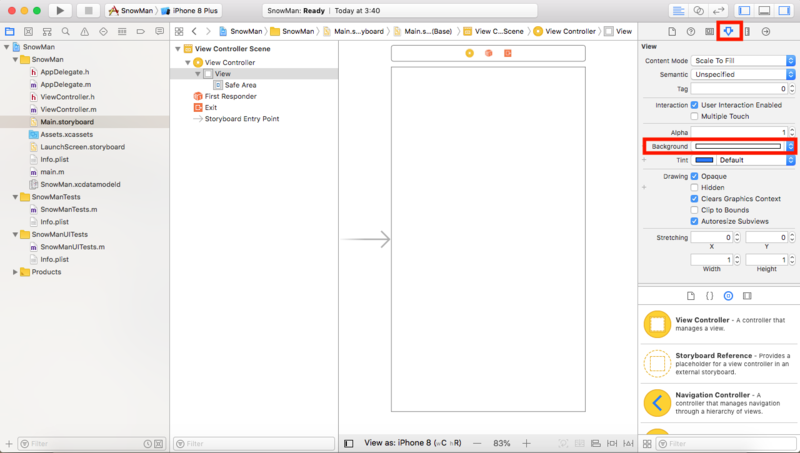Viewport: 800px width, 453px height.
Task: Show the Object library
Action: (x=729, y=296)
